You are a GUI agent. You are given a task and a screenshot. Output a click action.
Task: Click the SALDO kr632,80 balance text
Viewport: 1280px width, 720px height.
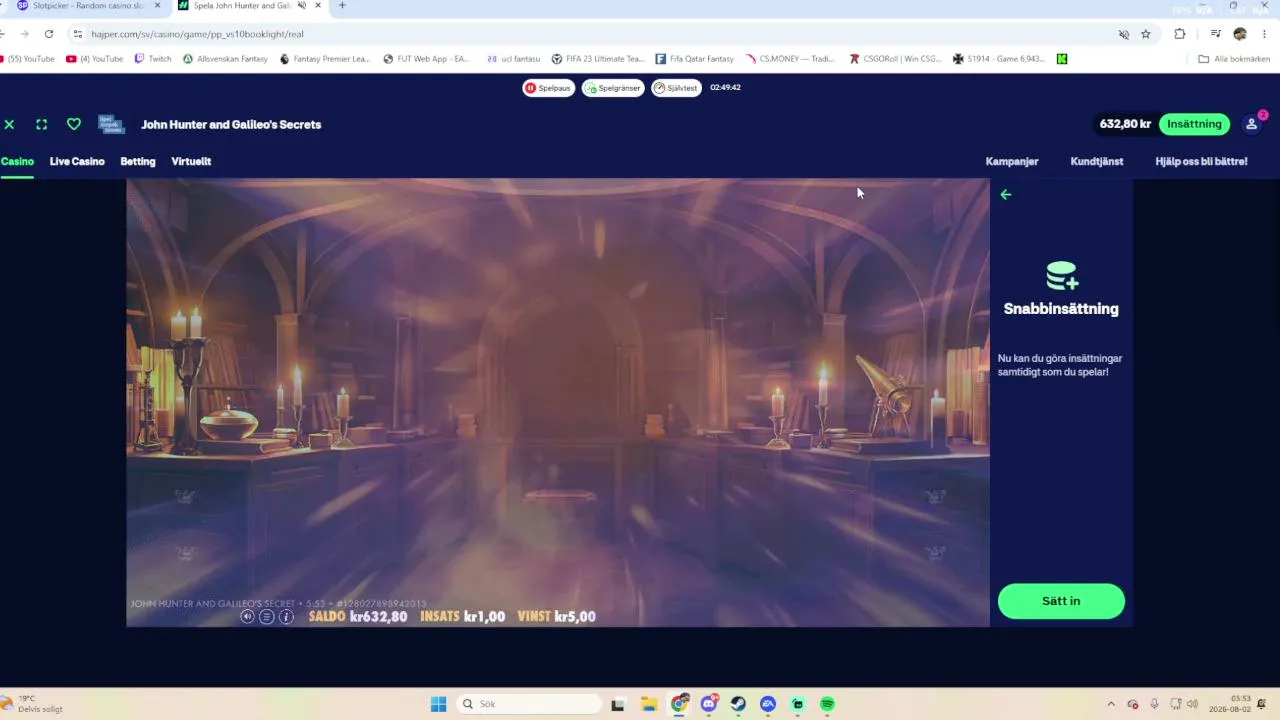click(x=358, y=617)
